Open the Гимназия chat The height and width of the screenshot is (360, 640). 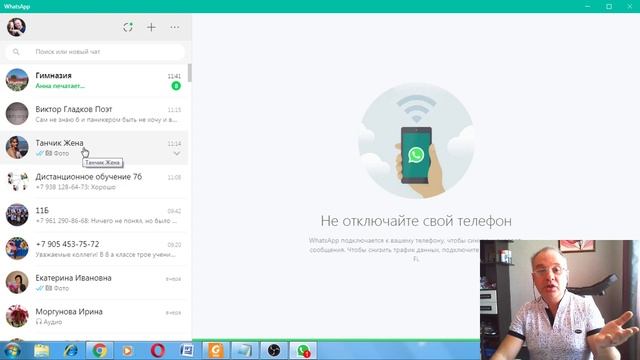(x=94, y=80)
